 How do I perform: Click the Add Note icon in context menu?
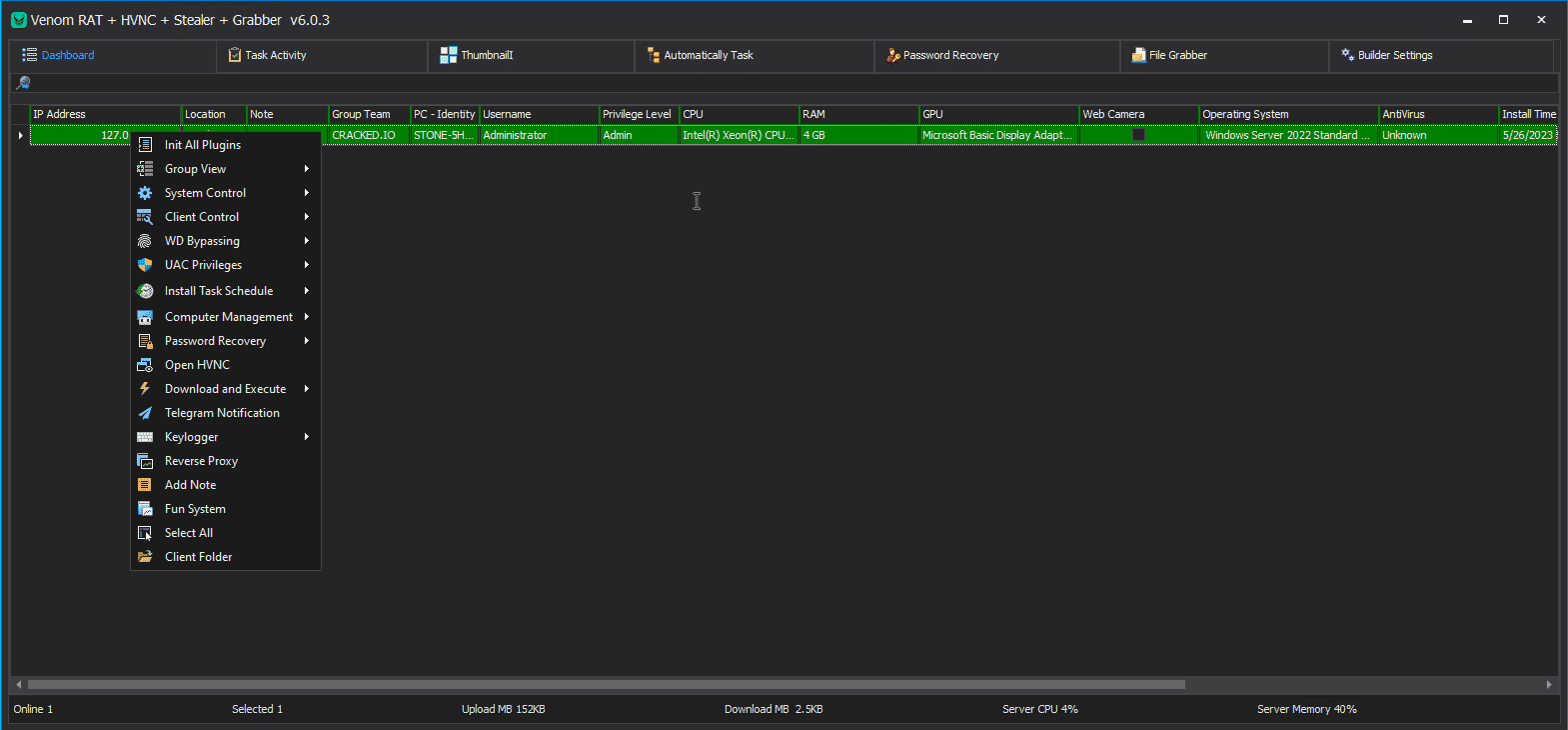point(145,485)
